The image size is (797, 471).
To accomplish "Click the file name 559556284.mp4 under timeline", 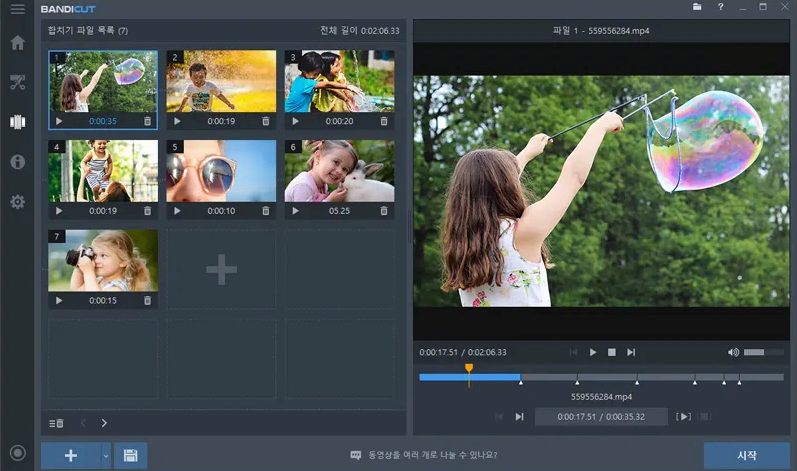I will 601,397.
